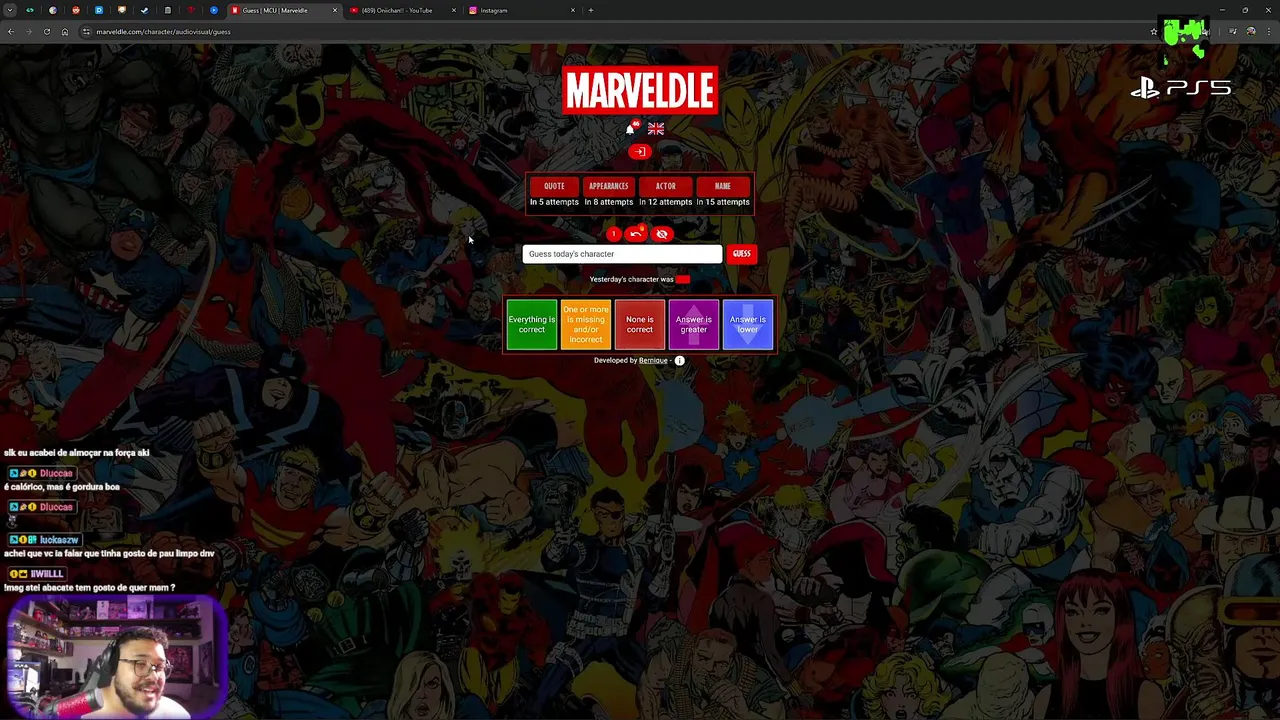Close the YouTube browser tab
This screenshot has height=720, width=1280.
454,10
